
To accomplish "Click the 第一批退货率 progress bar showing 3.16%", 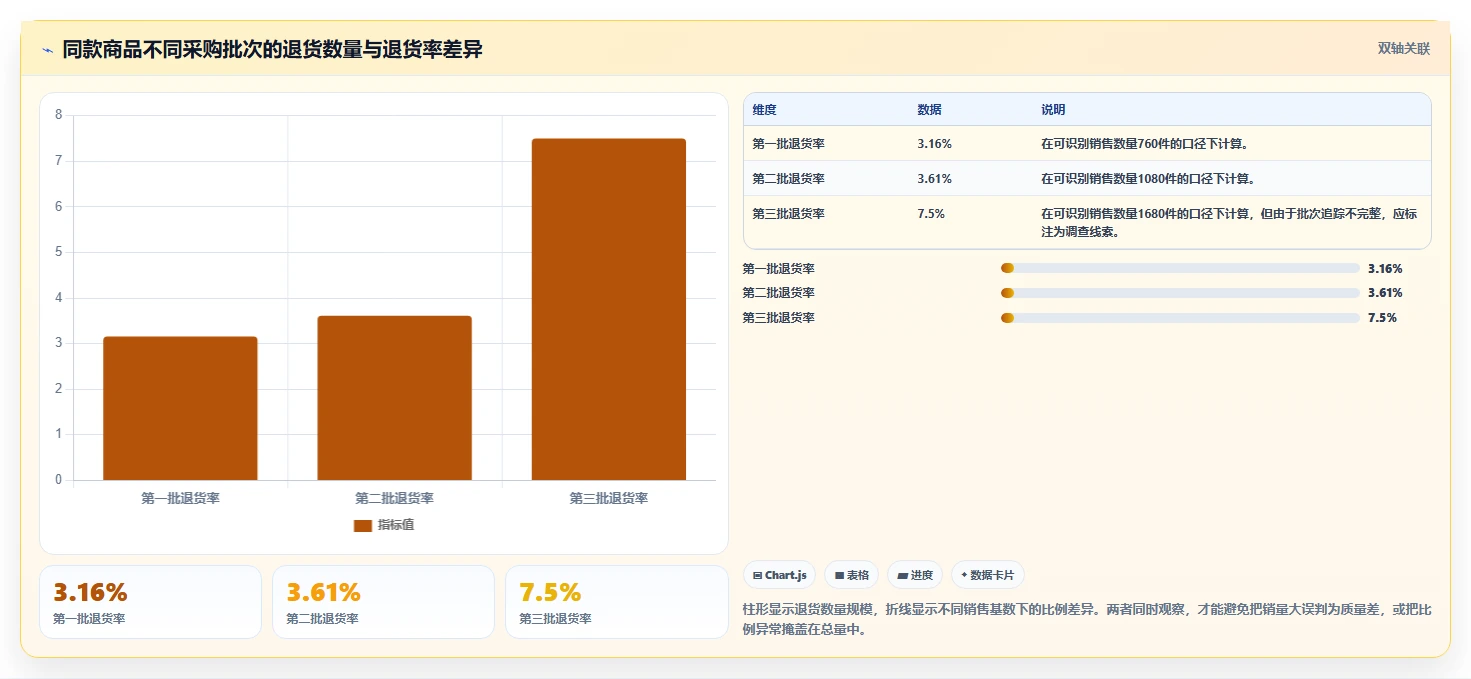I will [x=1180, y=268].
